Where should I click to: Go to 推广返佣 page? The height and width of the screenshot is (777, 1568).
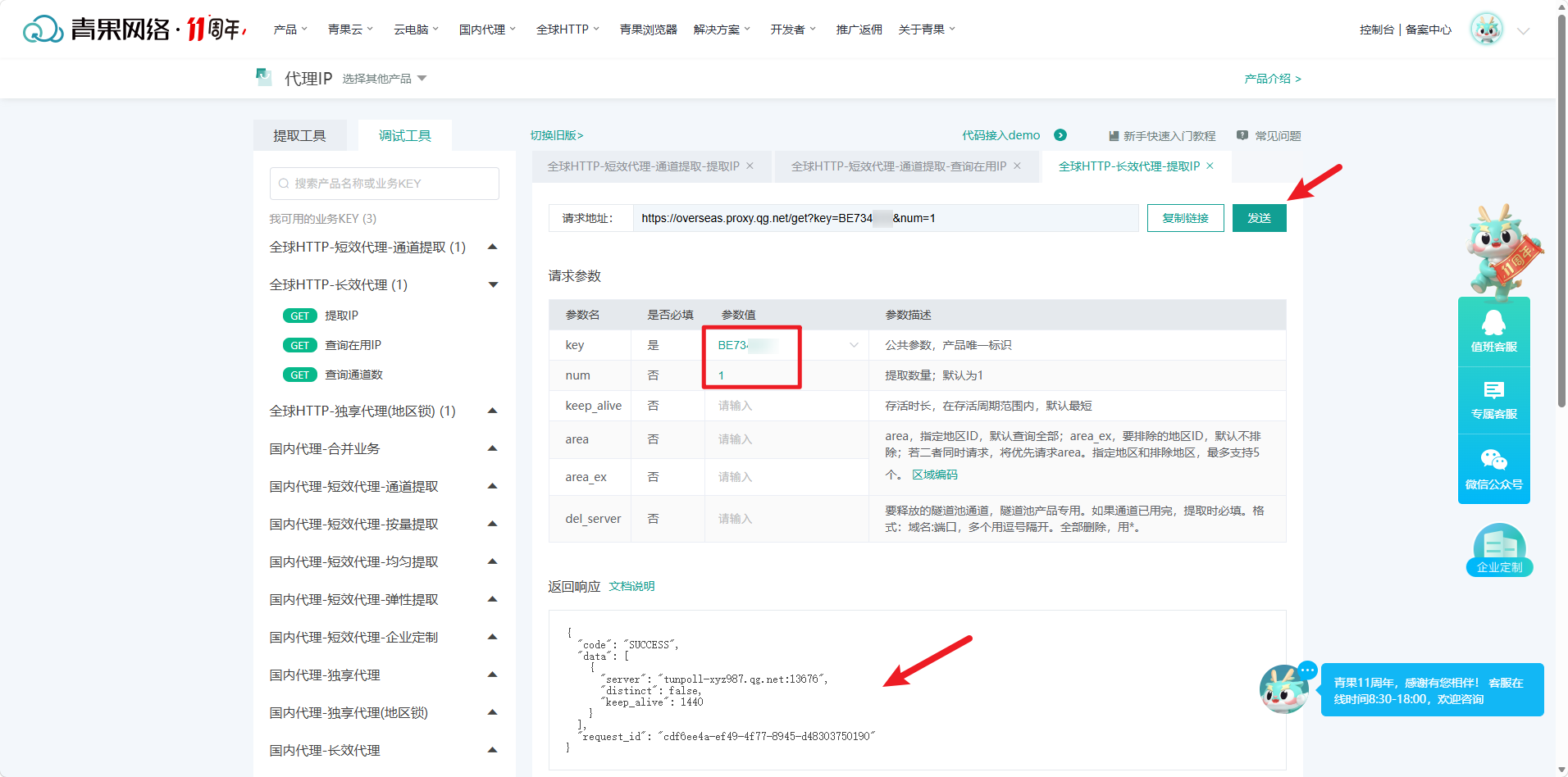(x=859, y=30)
